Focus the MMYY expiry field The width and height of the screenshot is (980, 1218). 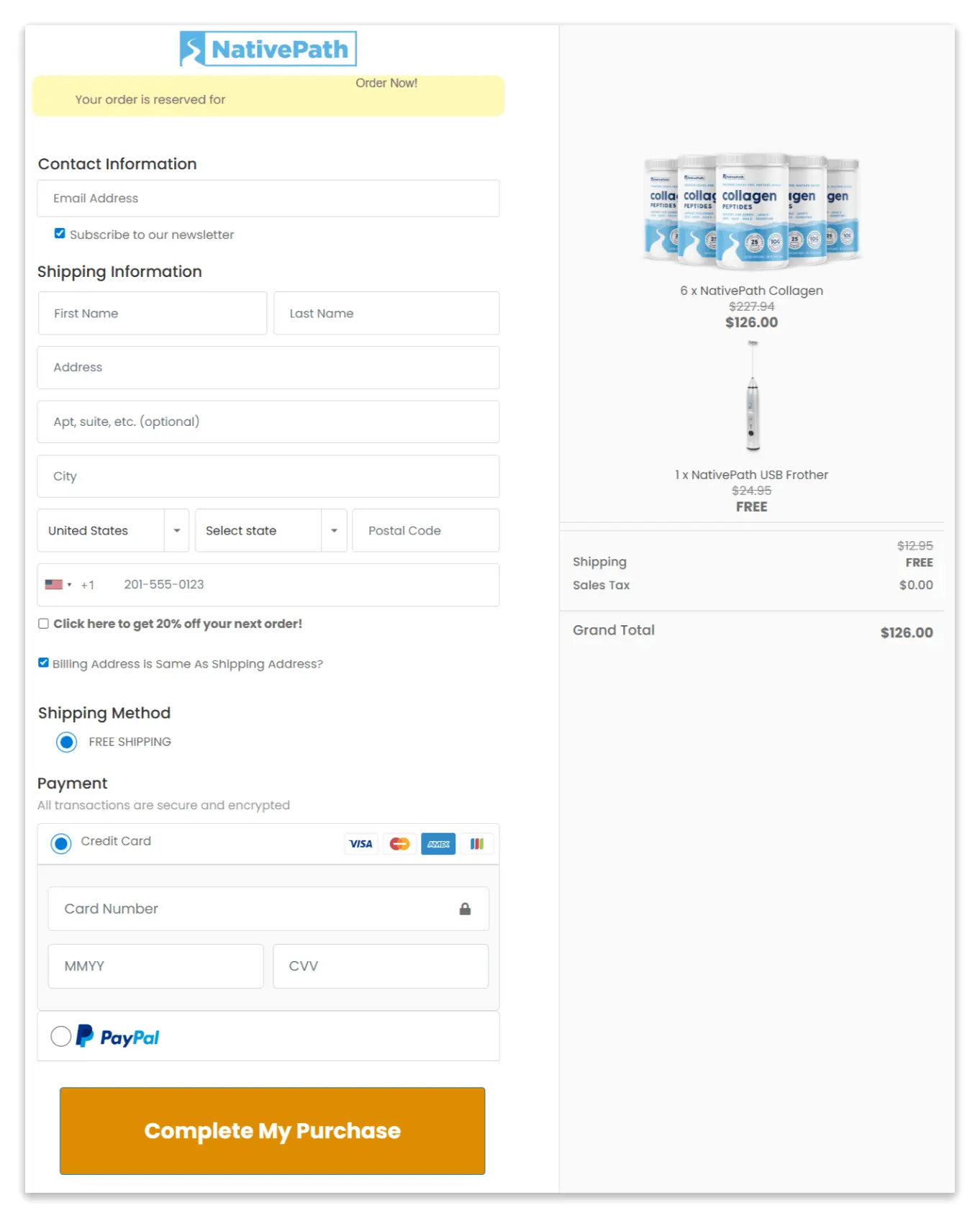[x=155, y=966]
